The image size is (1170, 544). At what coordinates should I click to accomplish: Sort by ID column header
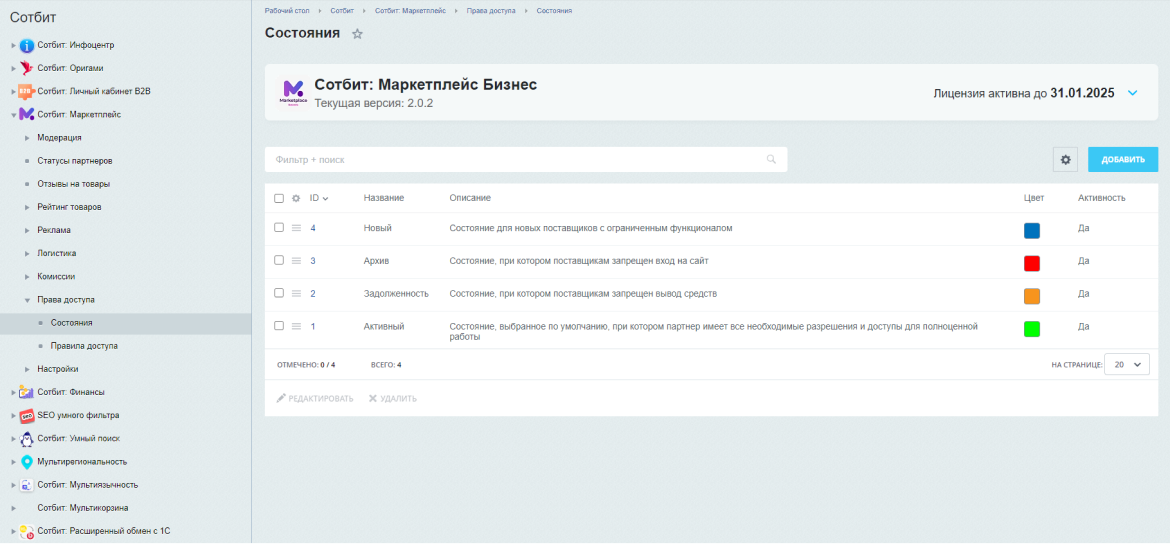[x=319, y=198]
